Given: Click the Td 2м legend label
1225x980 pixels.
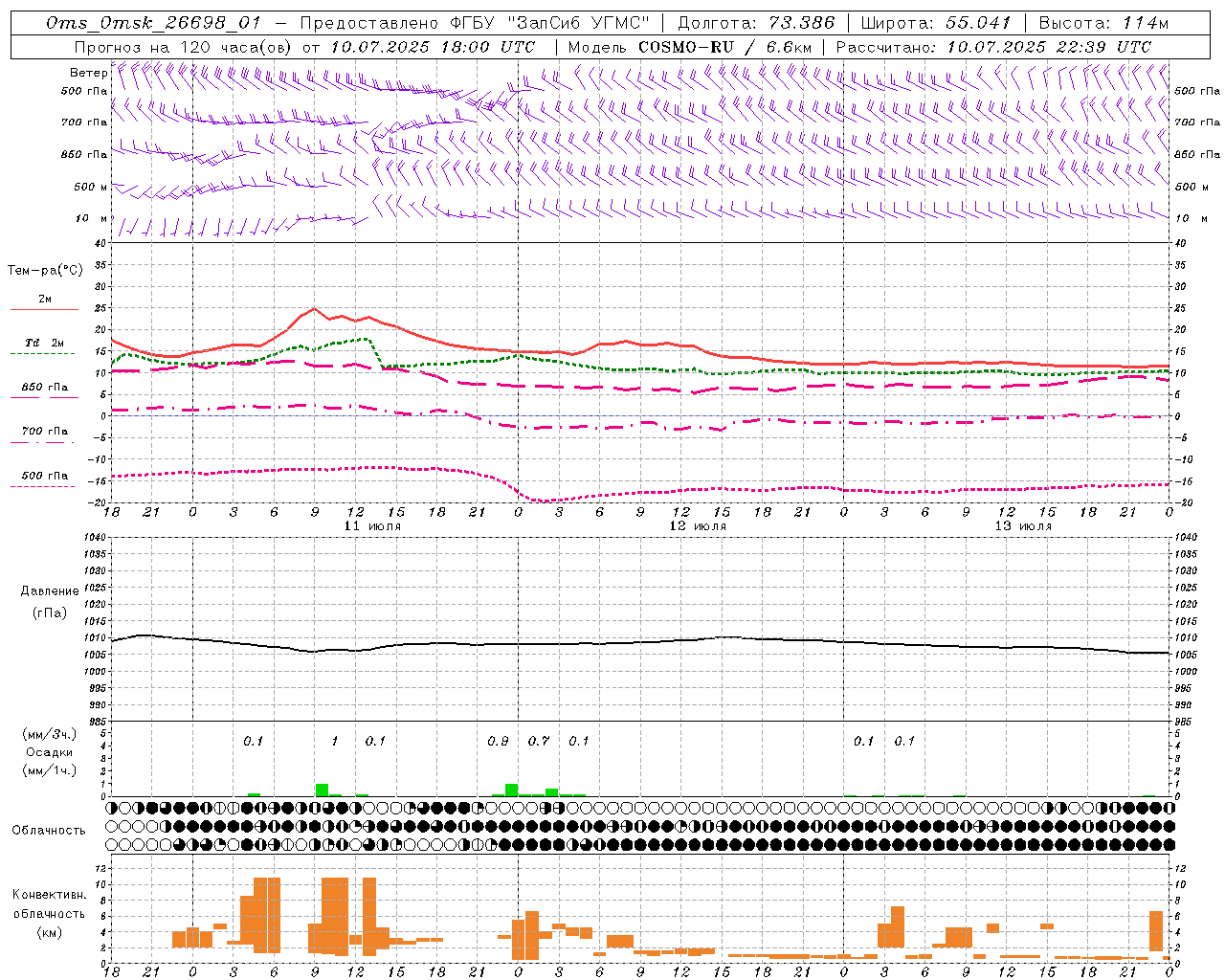Looking at the screenshot, I should [44, 343].
